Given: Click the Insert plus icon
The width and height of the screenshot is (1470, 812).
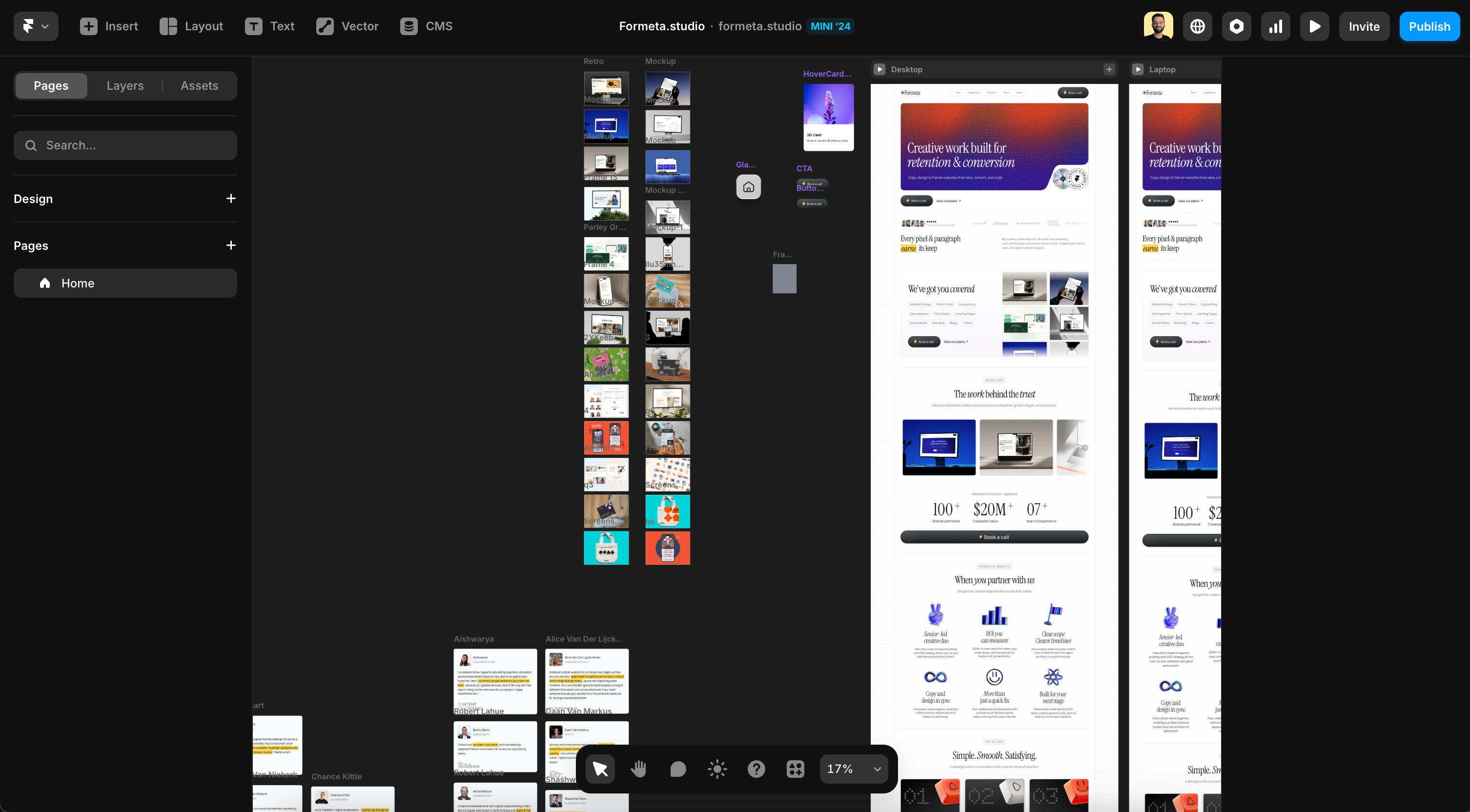Looking at the screenshot, I should (x=88, y=26).
